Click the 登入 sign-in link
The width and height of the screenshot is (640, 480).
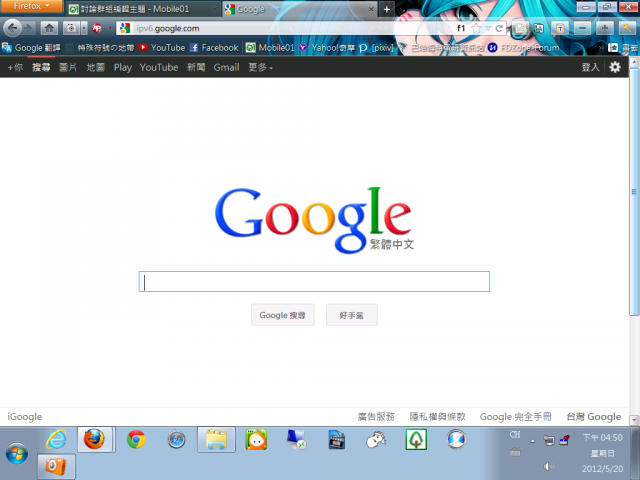590,67
